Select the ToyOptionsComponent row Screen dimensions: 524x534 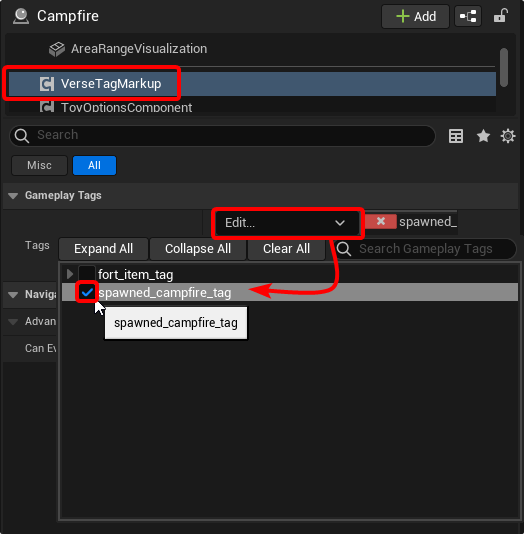[x=251, y=106]
